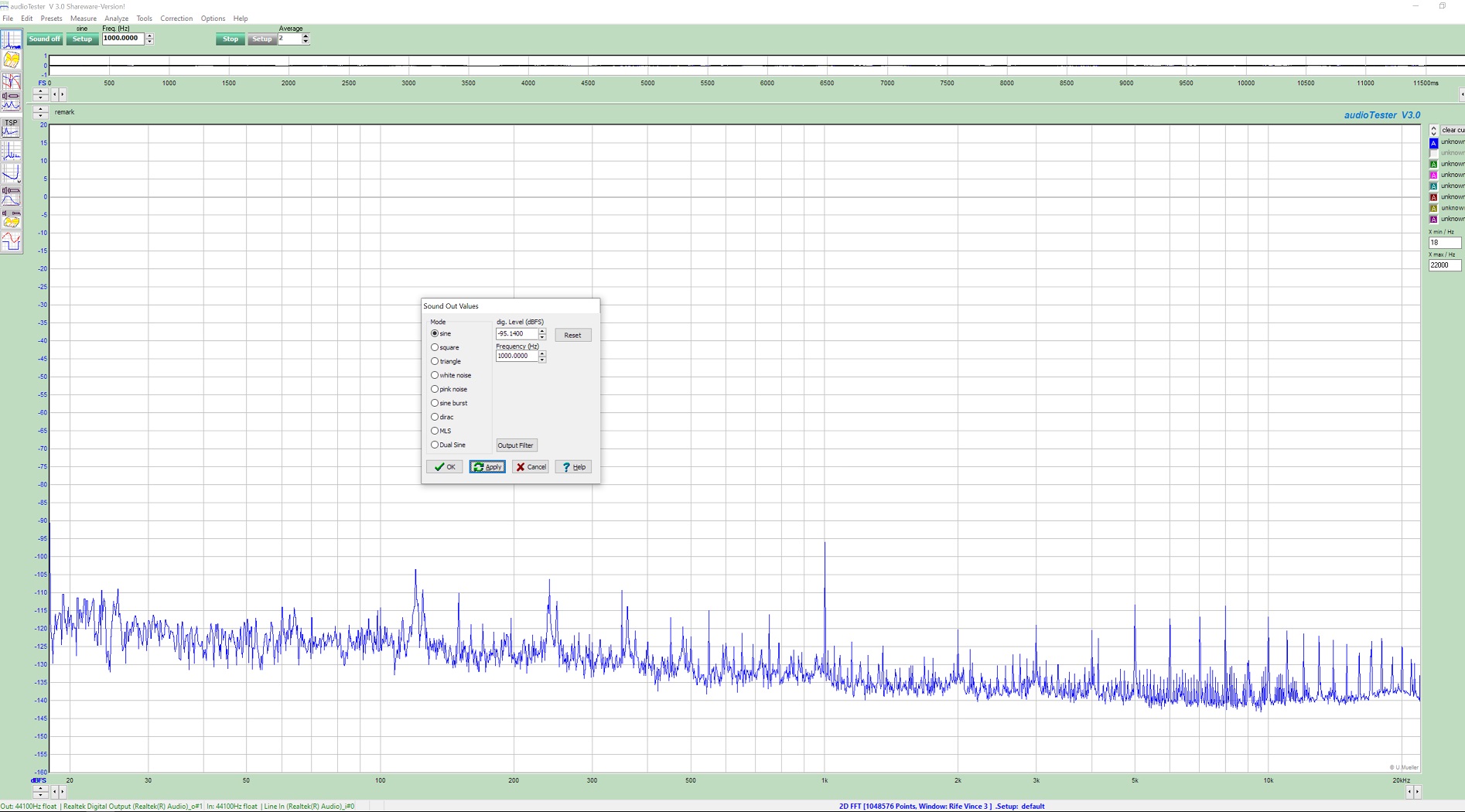
Task: Click the clear curves button
Action: (1452, 130)
